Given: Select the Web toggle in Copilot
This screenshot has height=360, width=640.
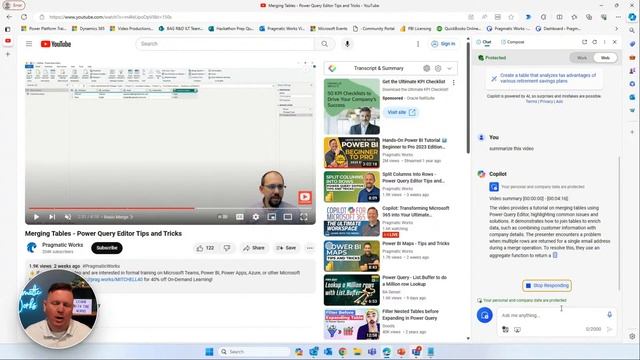Looking at the screenshot, I should [x=605, y=58].
